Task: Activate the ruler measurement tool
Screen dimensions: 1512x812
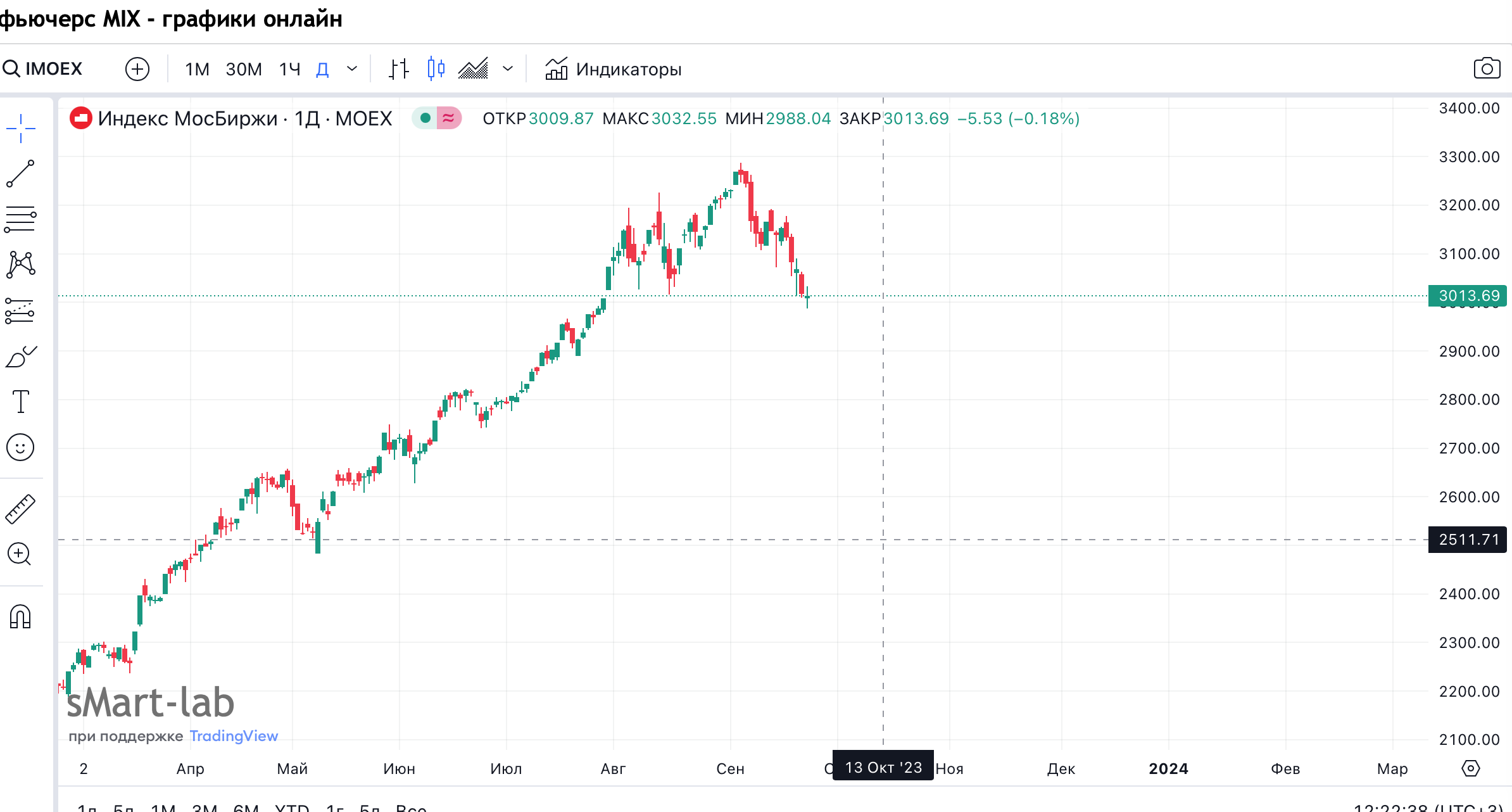Action: click(x=20, y=509)
